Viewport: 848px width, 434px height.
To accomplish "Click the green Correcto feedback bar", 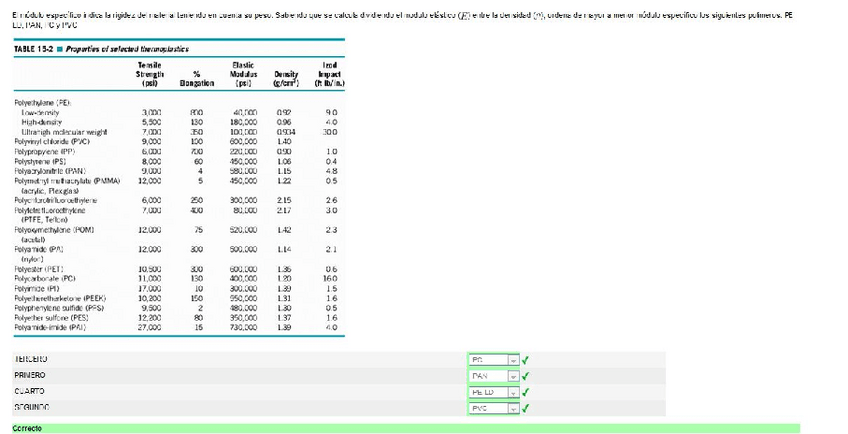I will [x=400, y=428].
